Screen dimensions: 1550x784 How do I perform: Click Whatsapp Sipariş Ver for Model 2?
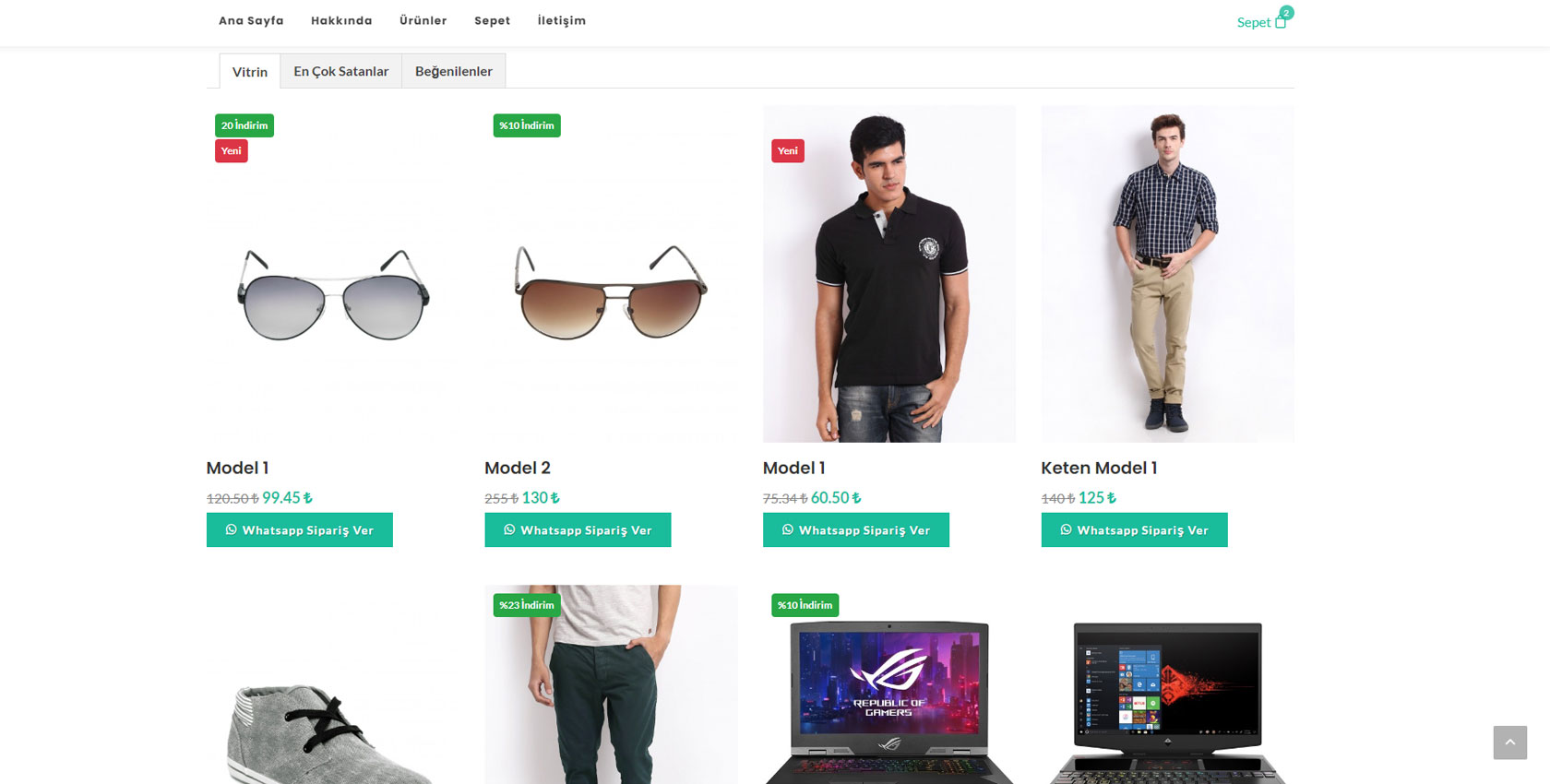578,529
